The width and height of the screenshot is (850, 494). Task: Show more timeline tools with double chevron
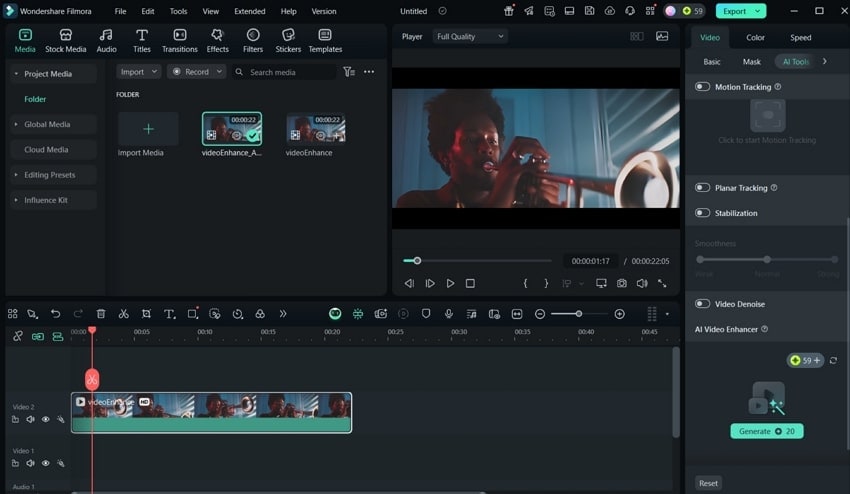click(283, 313)
